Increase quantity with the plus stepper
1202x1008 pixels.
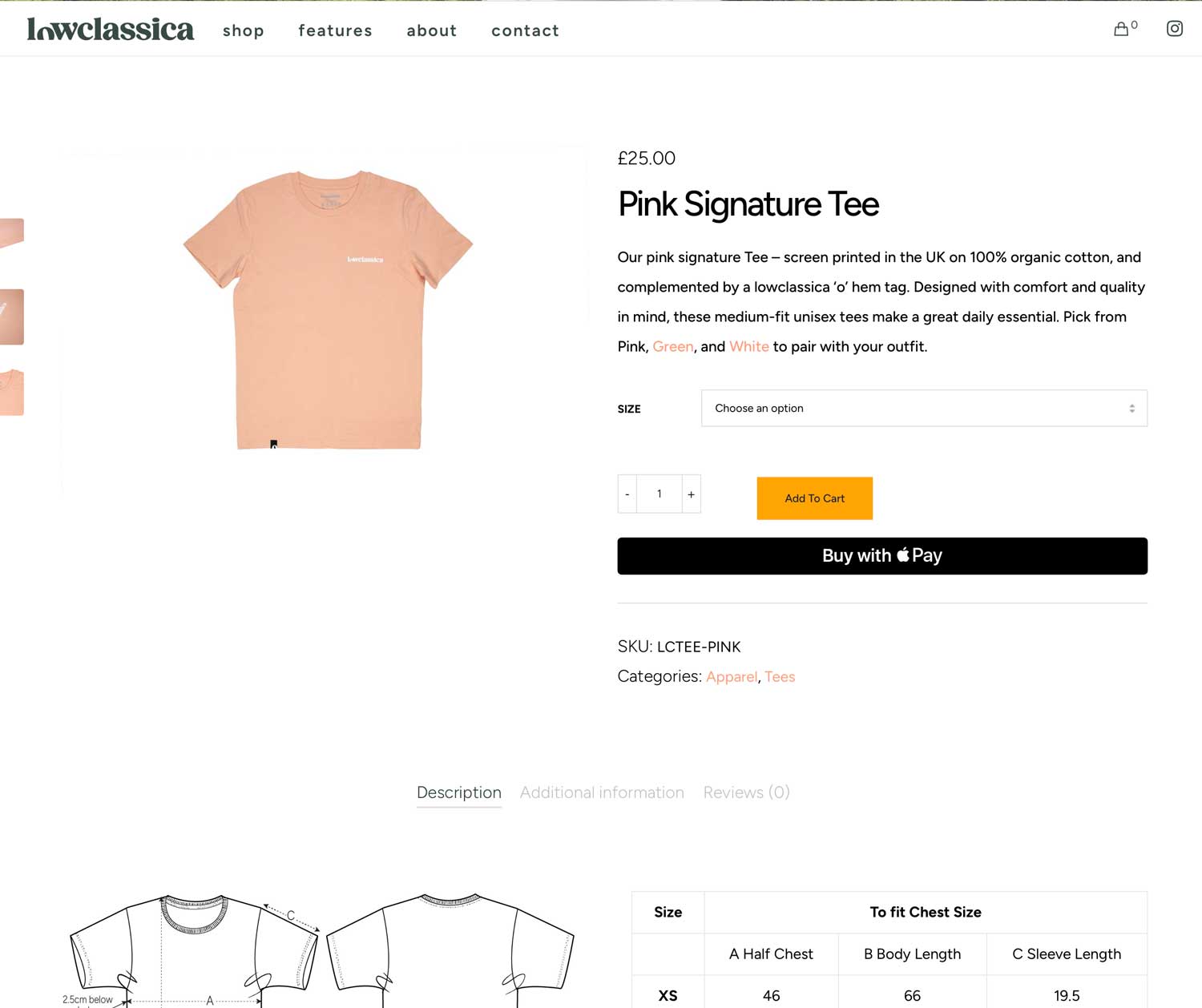(x=691, y=494)
